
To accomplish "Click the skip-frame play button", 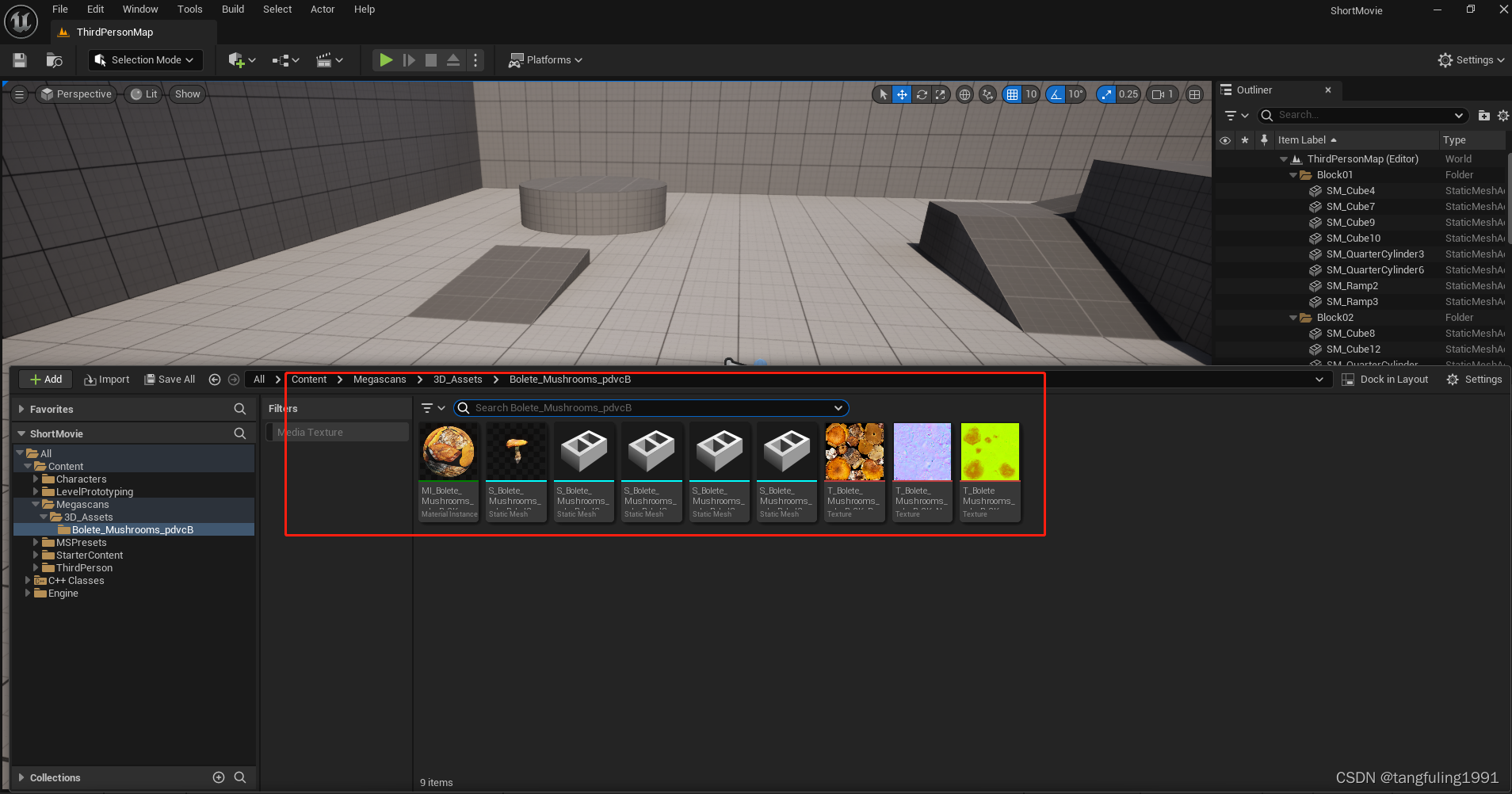I will [x=409, y=60].
